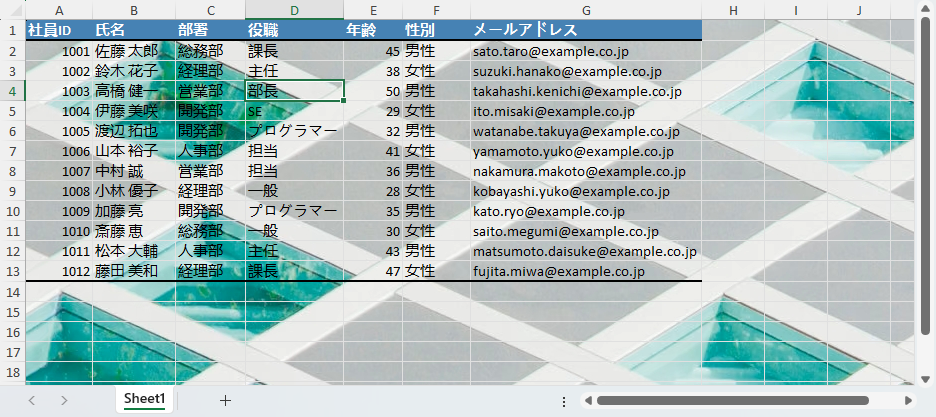Select row 13 header
936x417 pixels.
click(13, 271)
